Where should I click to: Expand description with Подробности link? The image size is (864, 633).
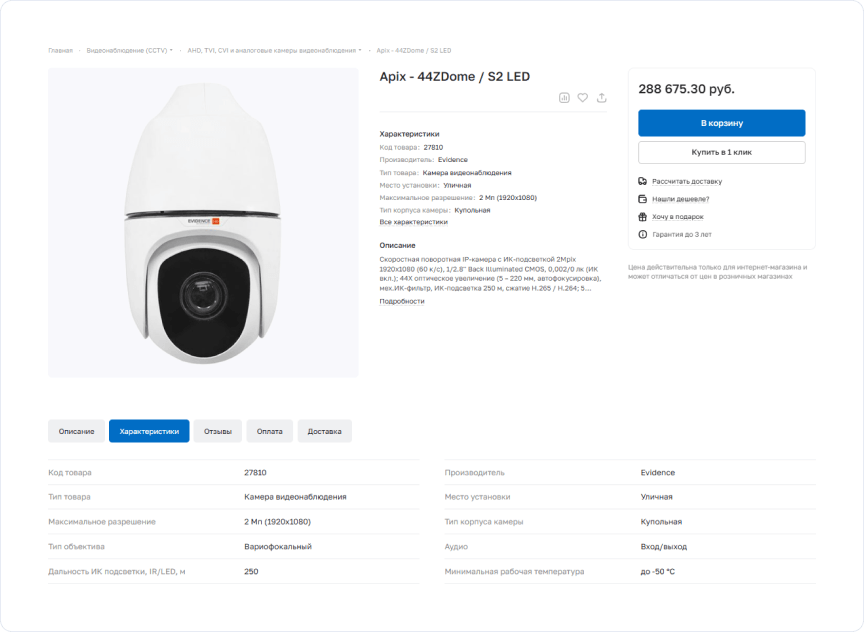click(x=402, y=301)
